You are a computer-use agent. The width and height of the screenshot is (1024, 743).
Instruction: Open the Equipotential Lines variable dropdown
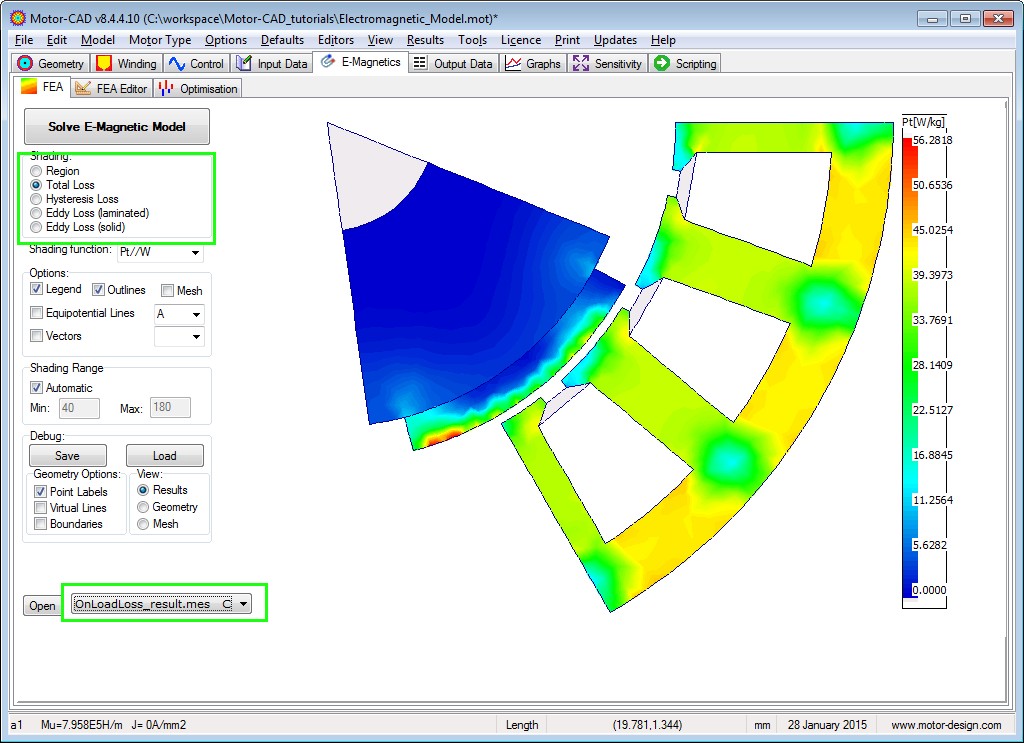pyautogui.click(x=196, y=314)
